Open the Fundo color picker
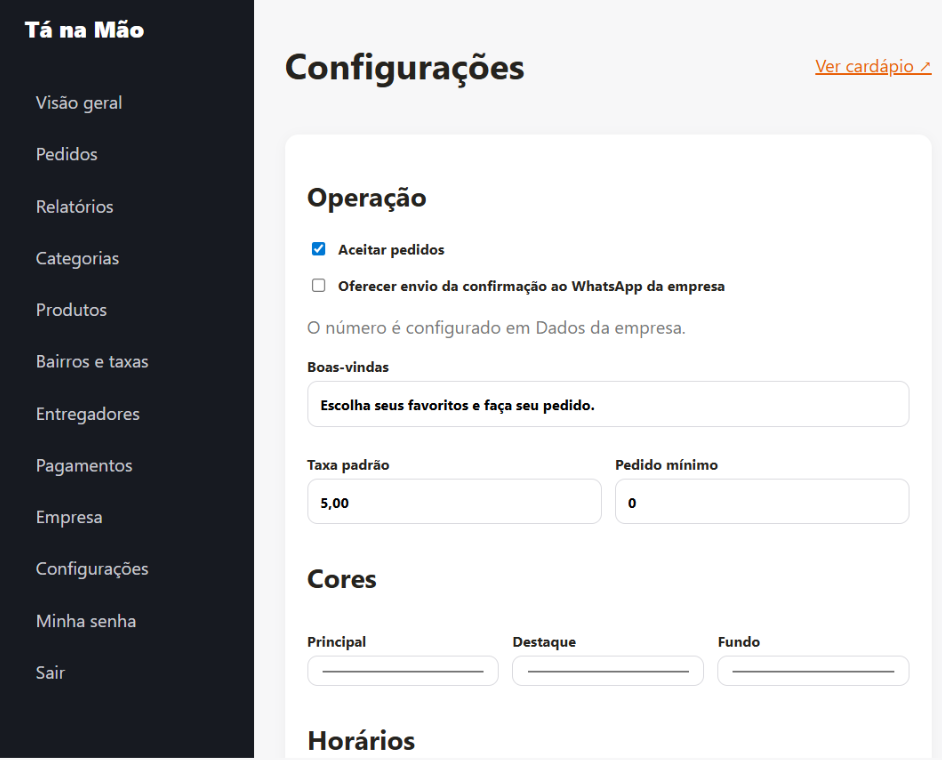 pyautogui.click(x=813, y=671)
